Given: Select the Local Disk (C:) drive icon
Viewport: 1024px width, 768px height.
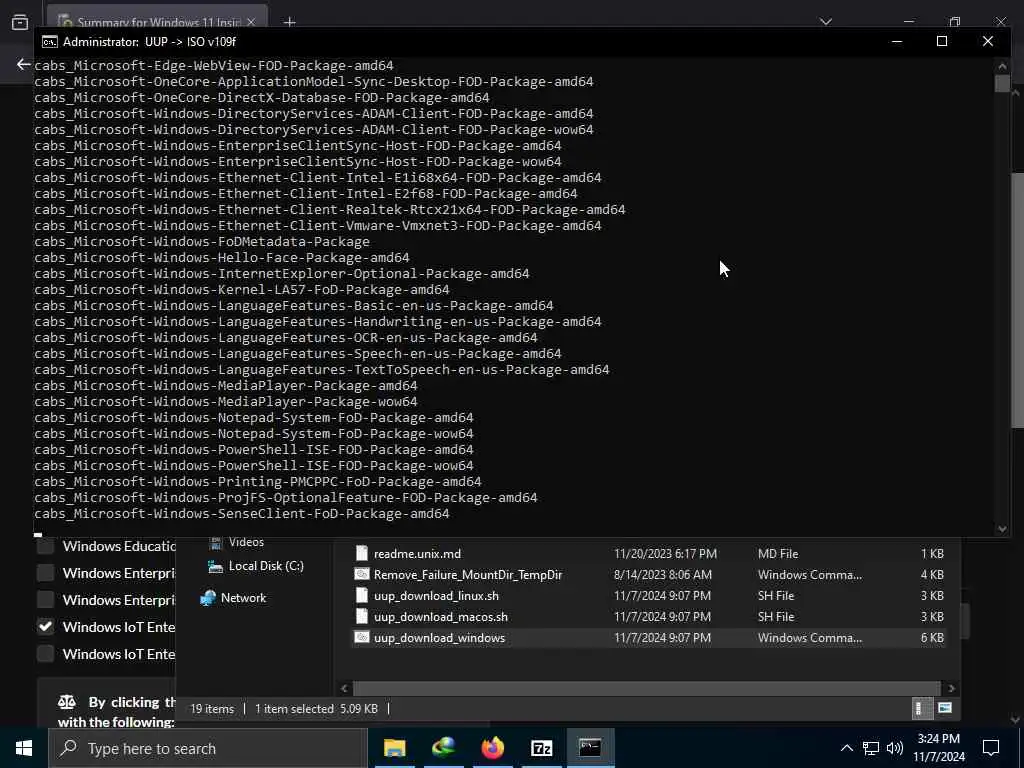Looking at the screenshot, I should pyautogui.click(x=216, y=566).
